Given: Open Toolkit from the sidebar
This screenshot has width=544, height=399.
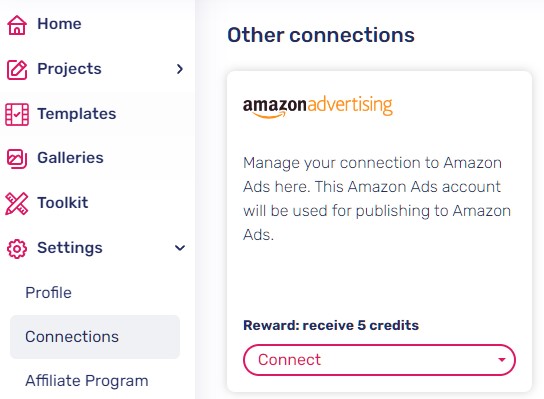Looking at the screenshot, I should coord(63,203).
